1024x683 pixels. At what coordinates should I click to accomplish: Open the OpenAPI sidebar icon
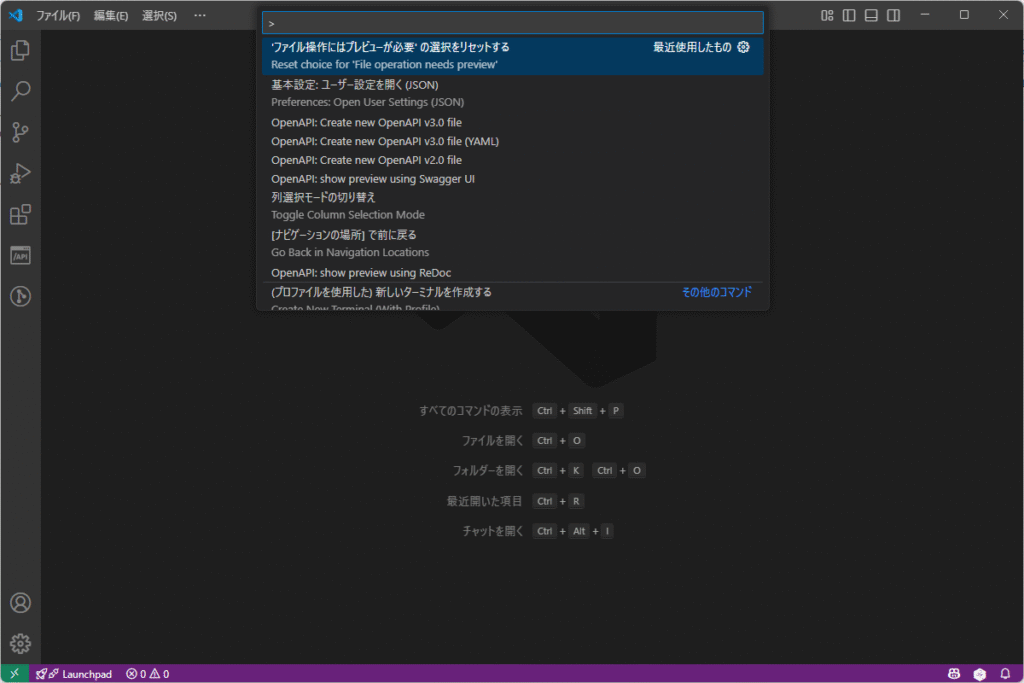pos(20,255)
